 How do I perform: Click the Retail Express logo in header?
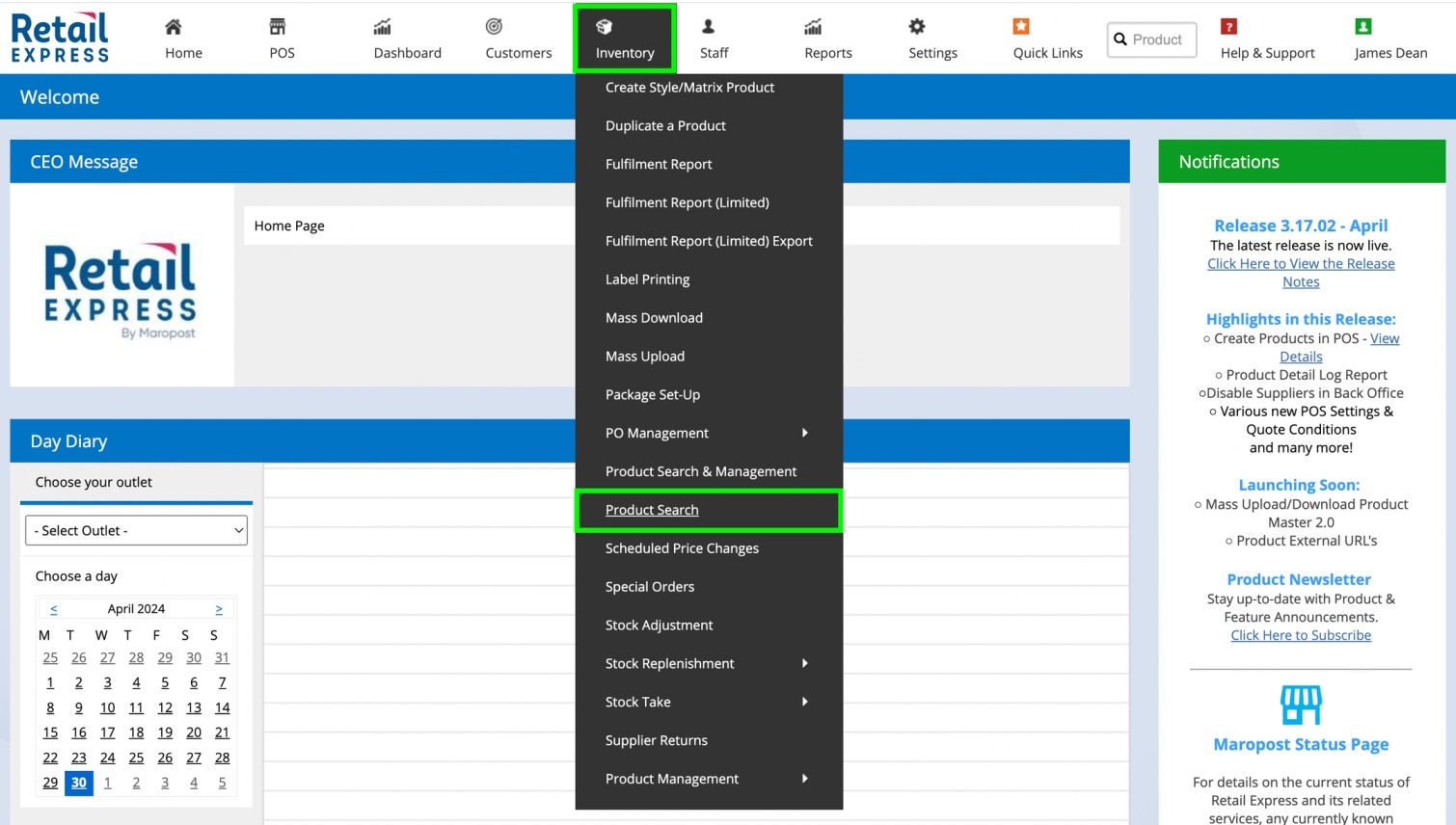(x=60, y=38)
